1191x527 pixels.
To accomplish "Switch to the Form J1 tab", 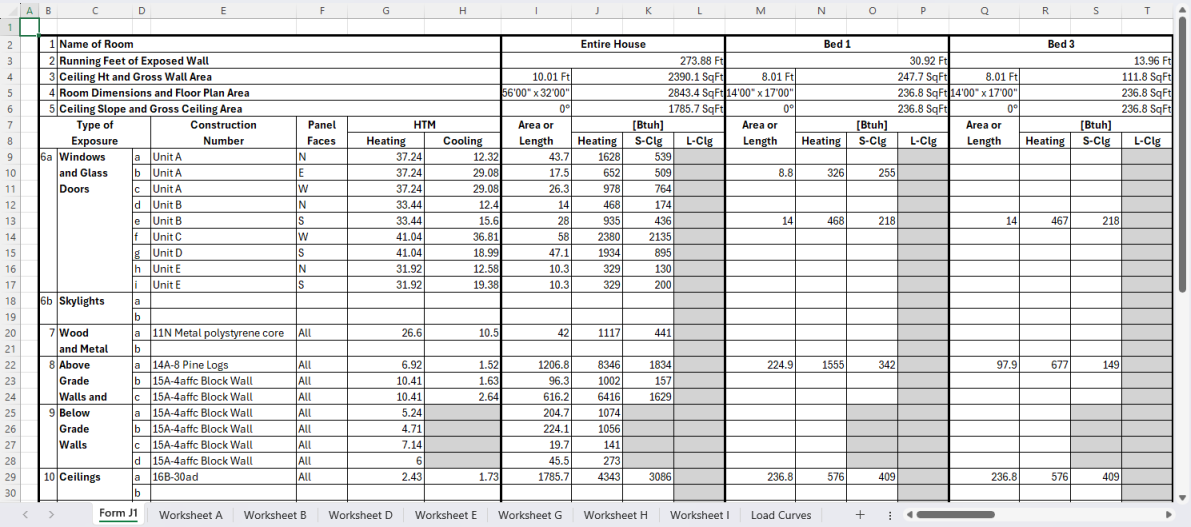I will [x=118, y=514].
